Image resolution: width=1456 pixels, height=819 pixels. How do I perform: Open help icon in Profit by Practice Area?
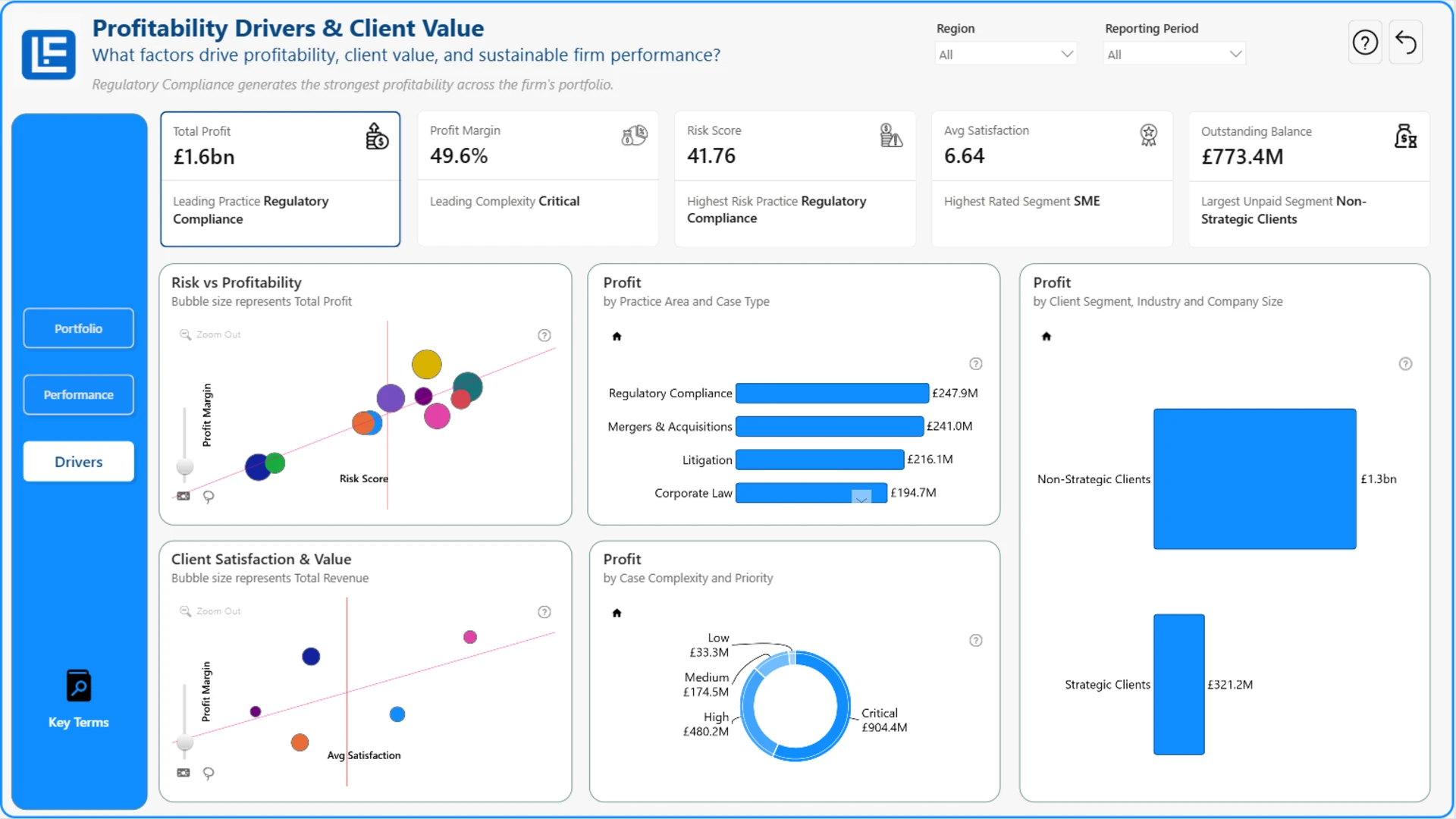coord(976,364)
